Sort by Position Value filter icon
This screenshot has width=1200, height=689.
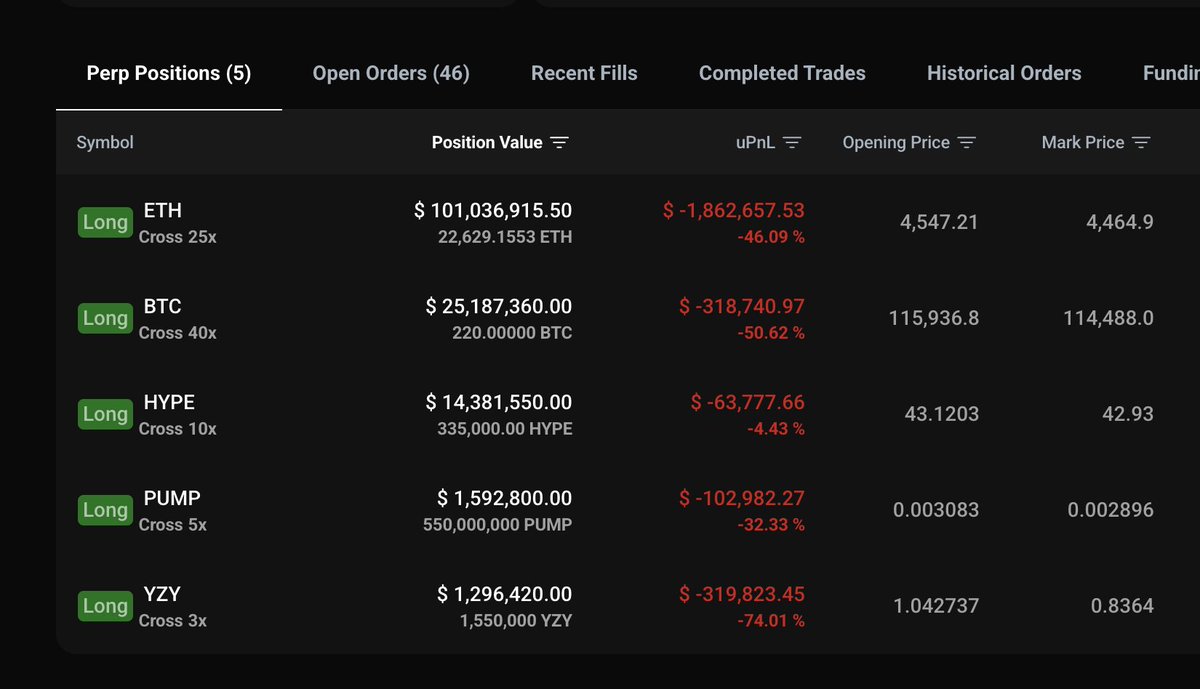(x=560, y=143)
